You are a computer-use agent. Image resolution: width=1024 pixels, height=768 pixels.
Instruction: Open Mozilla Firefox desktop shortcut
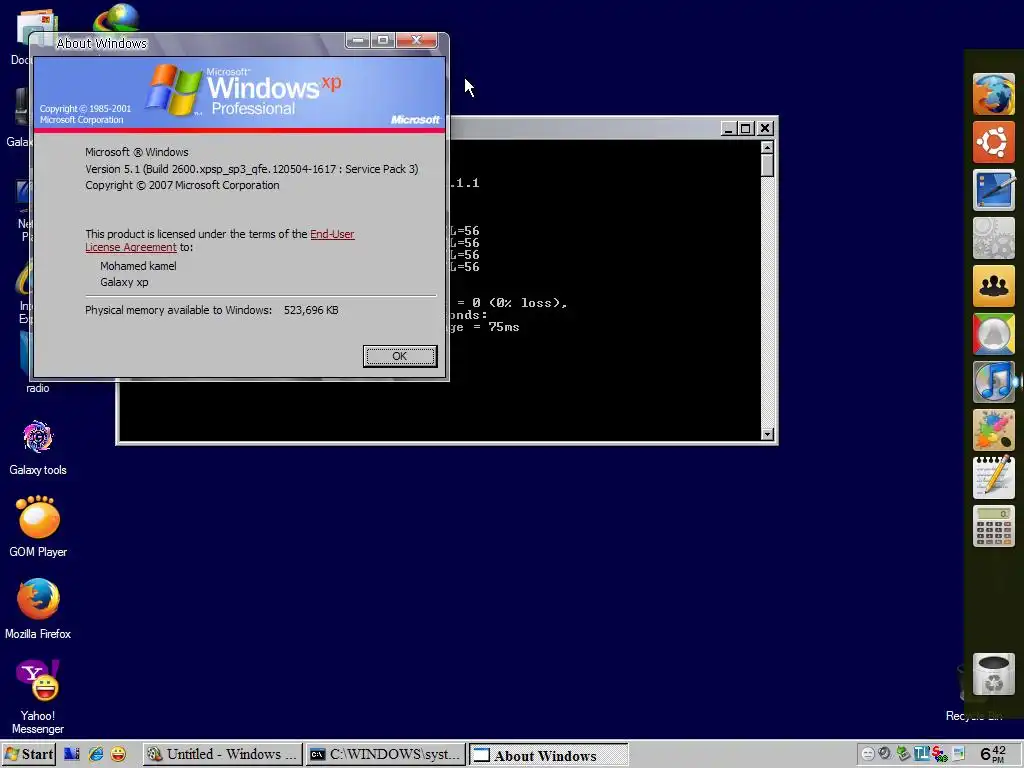(x=38, y=609)
